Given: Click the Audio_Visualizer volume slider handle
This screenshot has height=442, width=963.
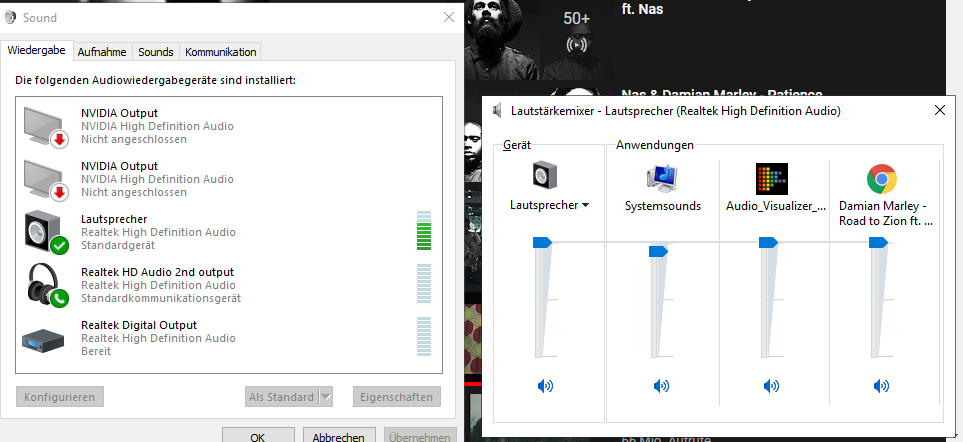Looking at the screenshot, I should coord(768,243).
